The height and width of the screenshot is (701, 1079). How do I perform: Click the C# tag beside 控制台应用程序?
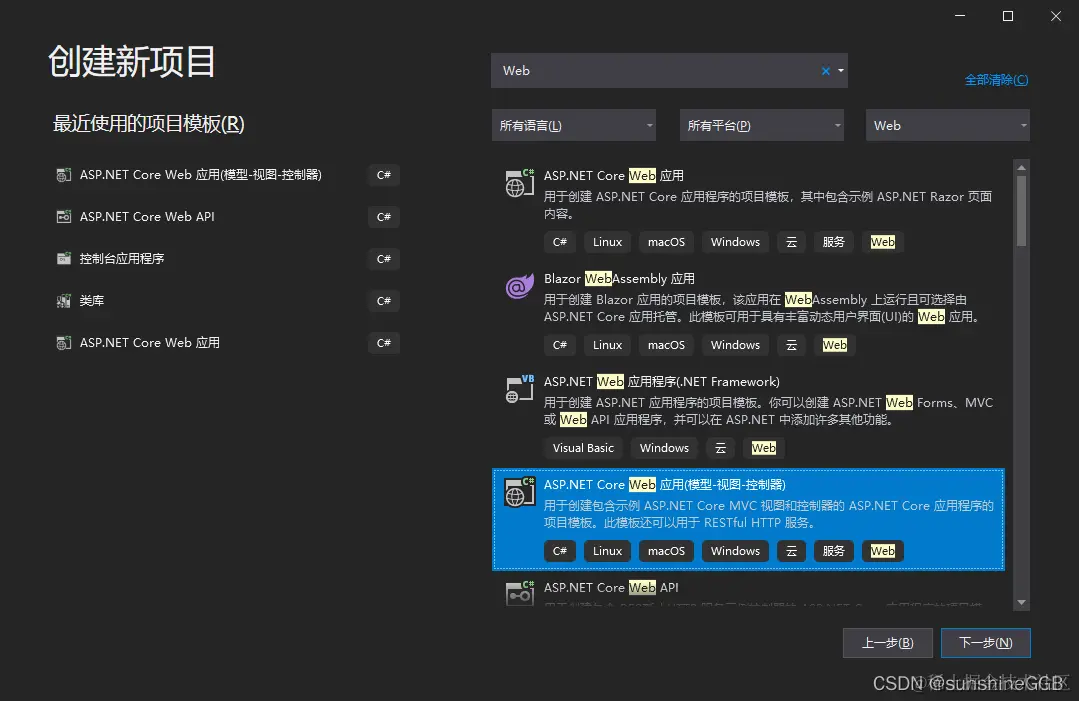coord(384,259)
